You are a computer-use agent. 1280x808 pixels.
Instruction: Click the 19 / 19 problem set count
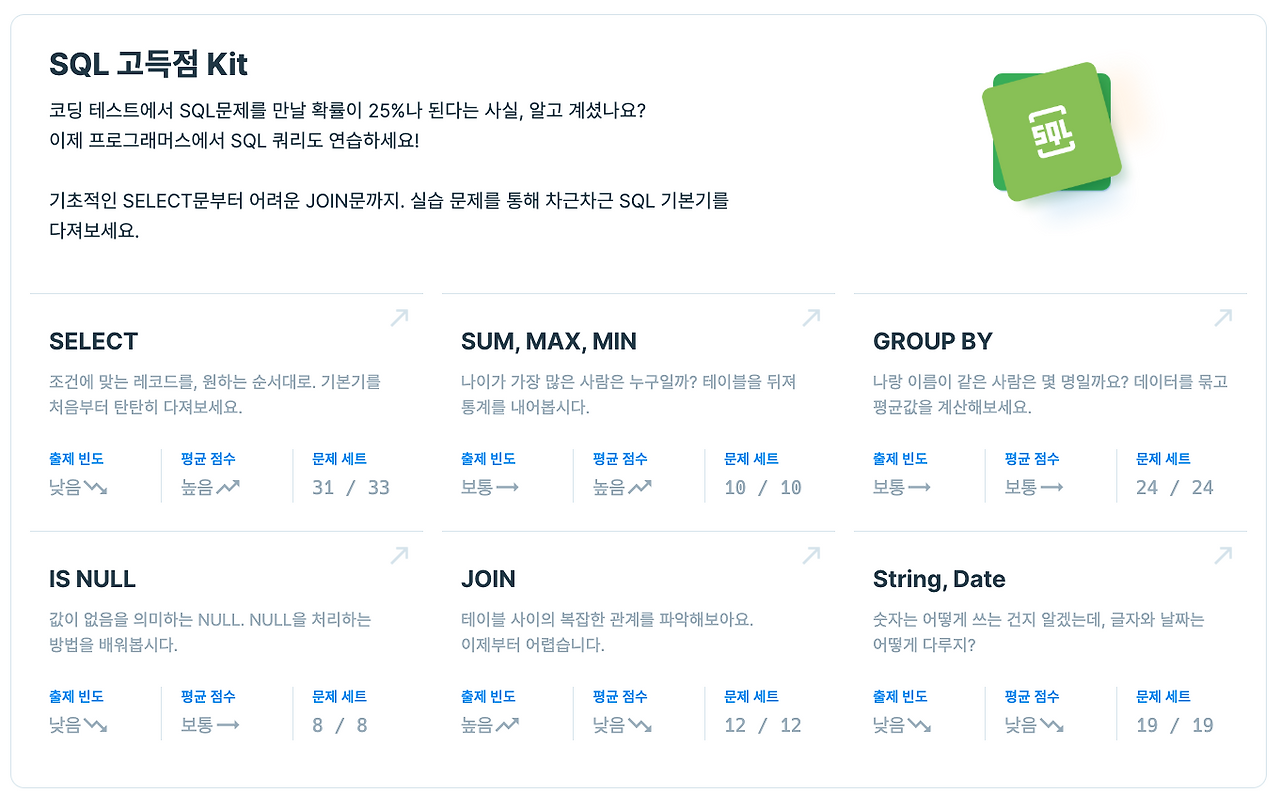1175,725
